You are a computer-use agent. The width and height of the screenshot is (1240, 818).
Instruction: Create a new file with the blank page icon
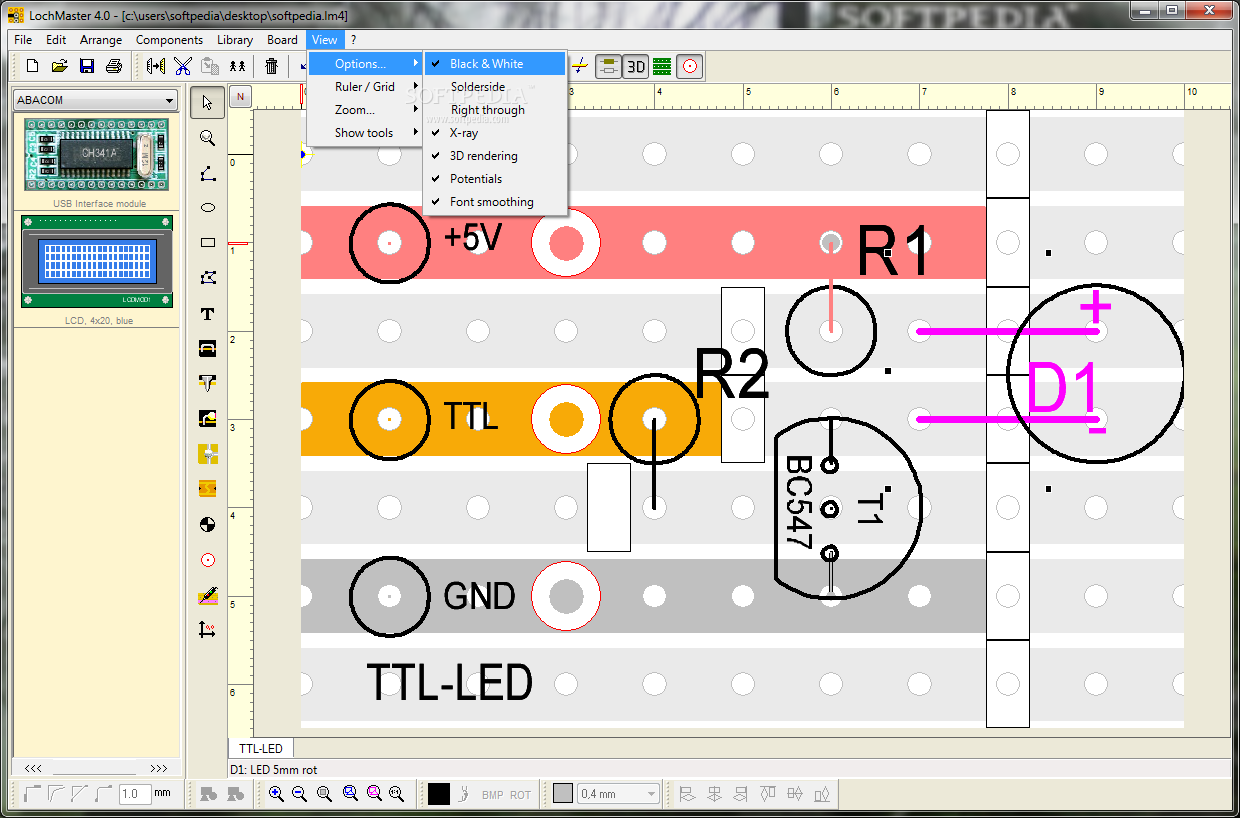coord(32,66)
